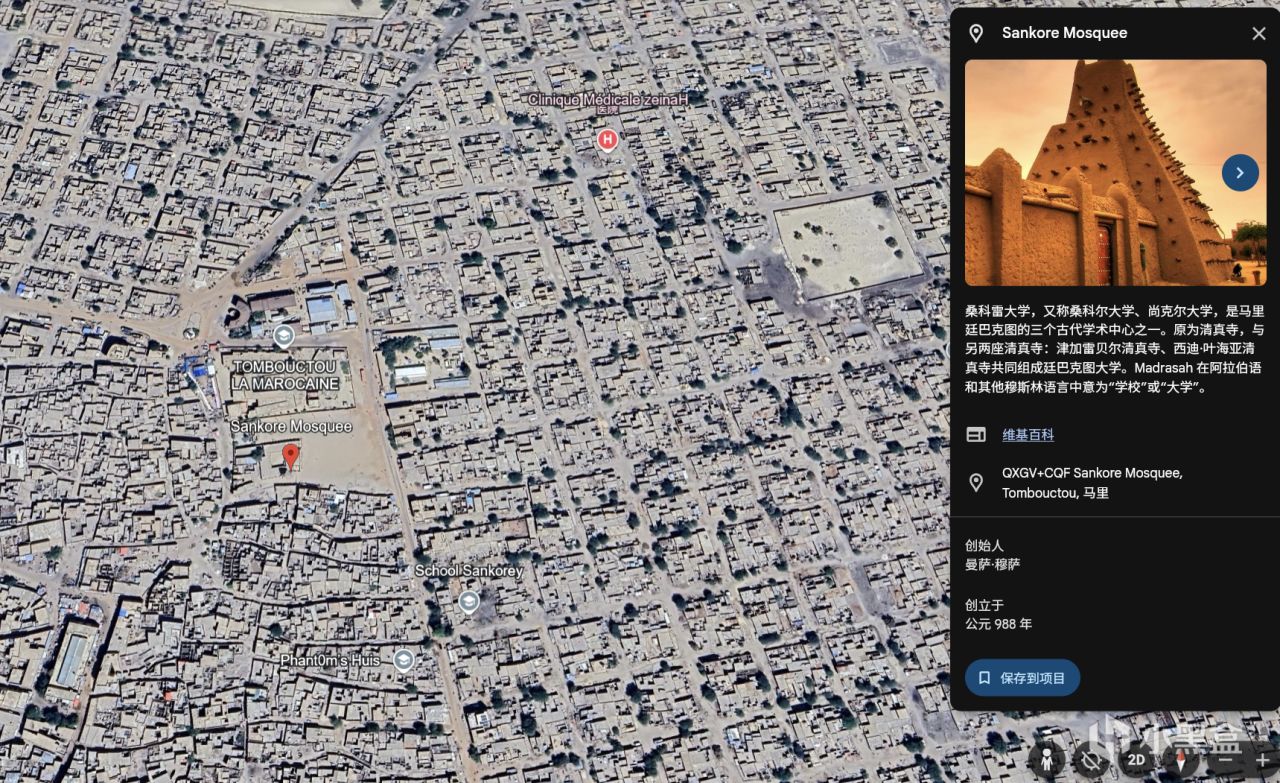Select the Phant0m's Huis marker icon
The image size is (1280, 783).
[403, 660]
